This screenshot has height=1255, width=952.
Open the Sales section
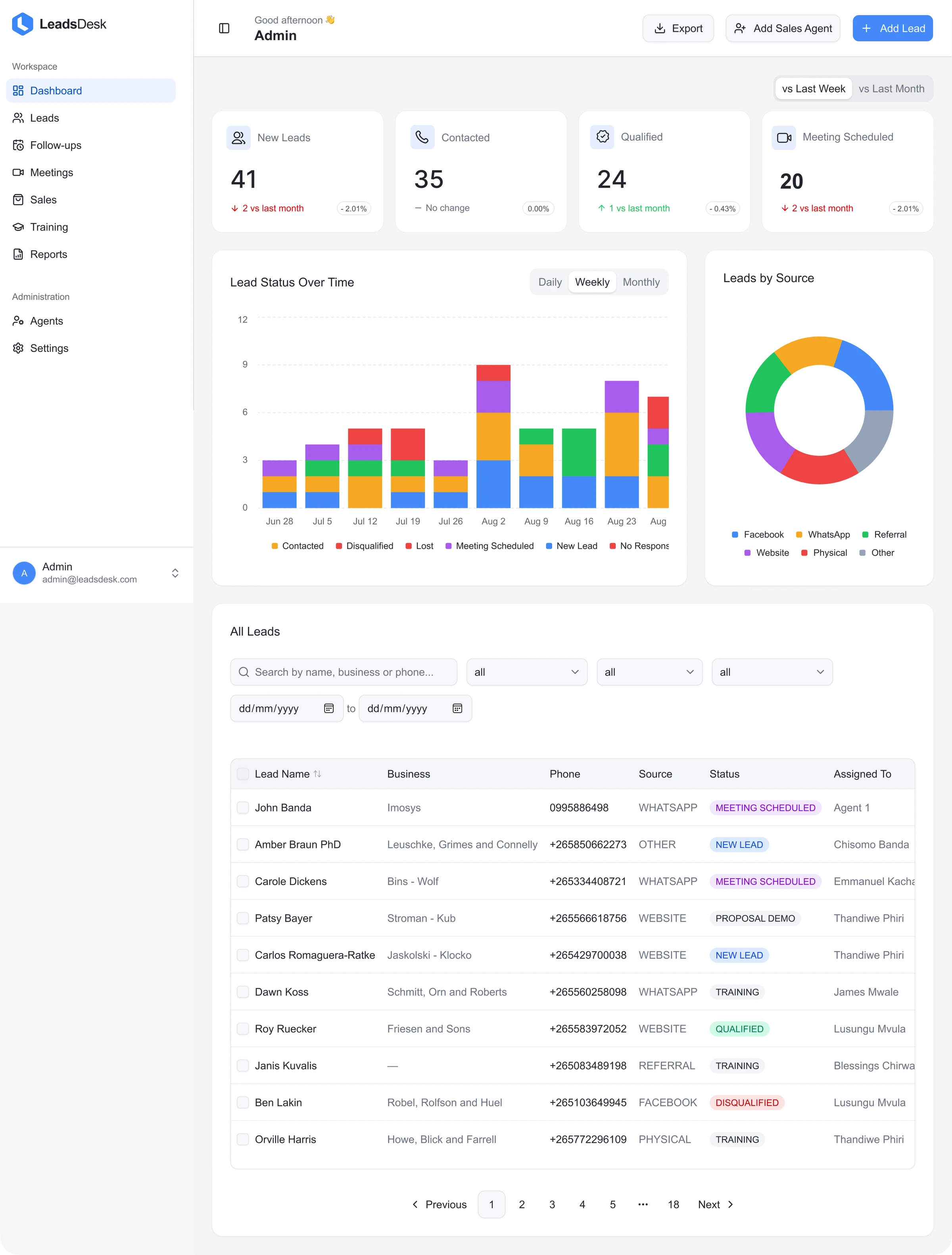tap(91, 200)
